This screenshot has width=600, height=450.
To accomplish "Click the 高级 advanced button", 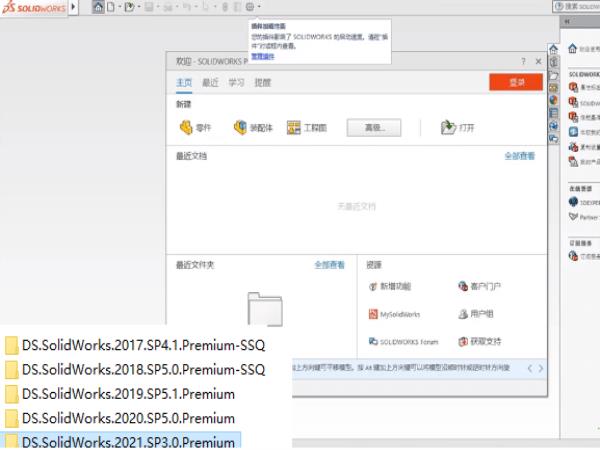I will point(374,127).
